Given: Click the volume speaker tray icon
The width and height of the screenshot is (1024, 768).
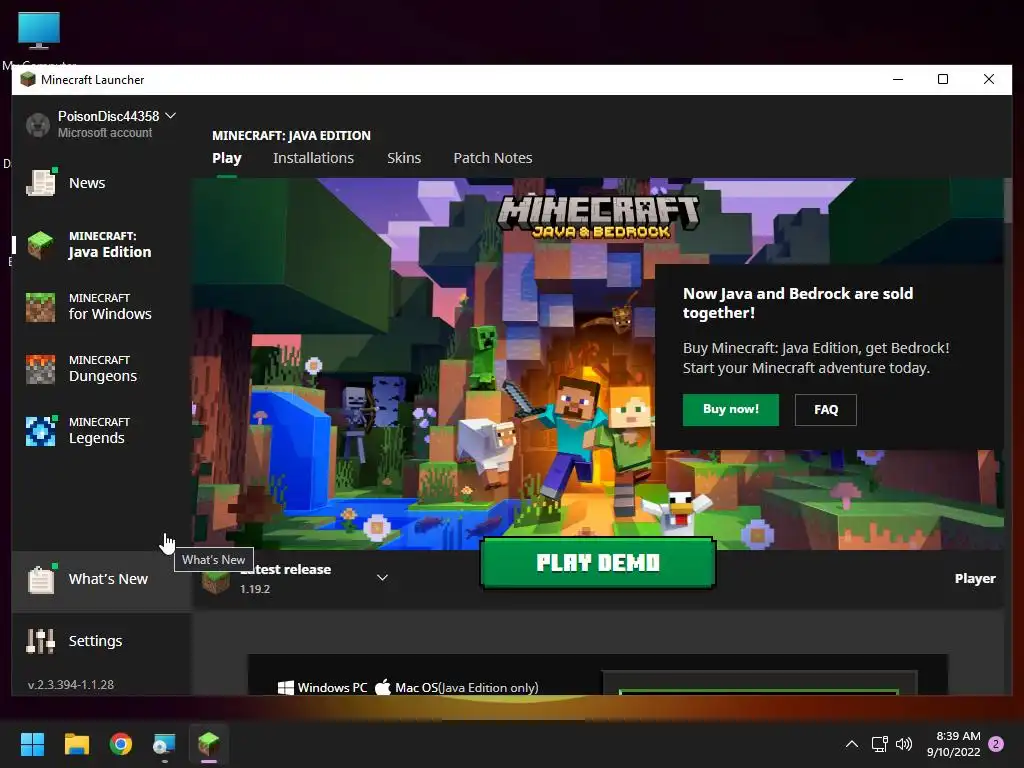Looking at the screenshot, I should [x=904, y=744].
